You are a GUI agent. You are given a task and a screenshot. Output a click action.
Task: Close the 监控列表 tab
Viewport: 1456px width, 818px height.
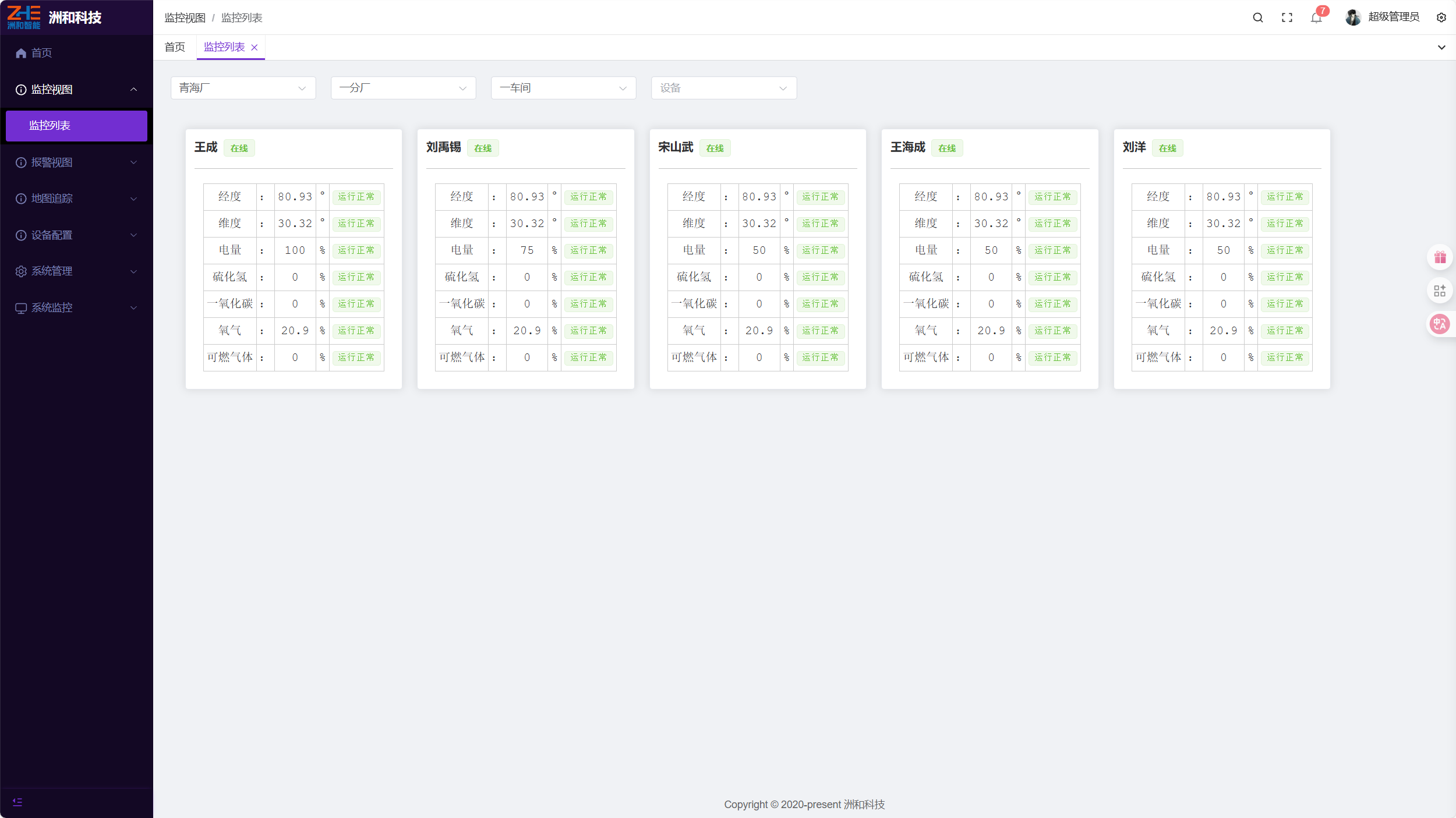tap(255, 48)
